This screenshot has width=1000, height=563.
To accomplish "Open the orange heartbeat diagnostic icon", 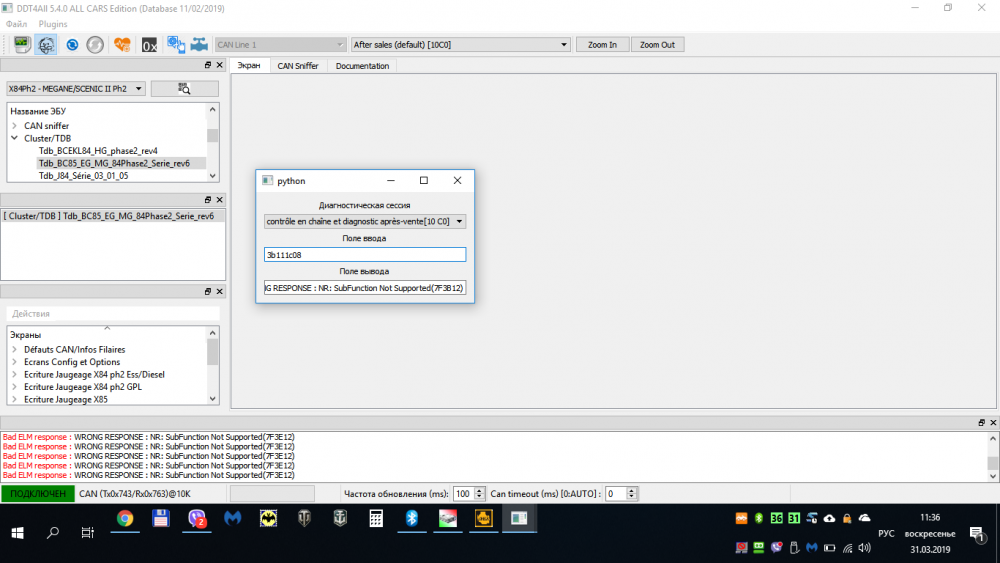I will [122, 45].
